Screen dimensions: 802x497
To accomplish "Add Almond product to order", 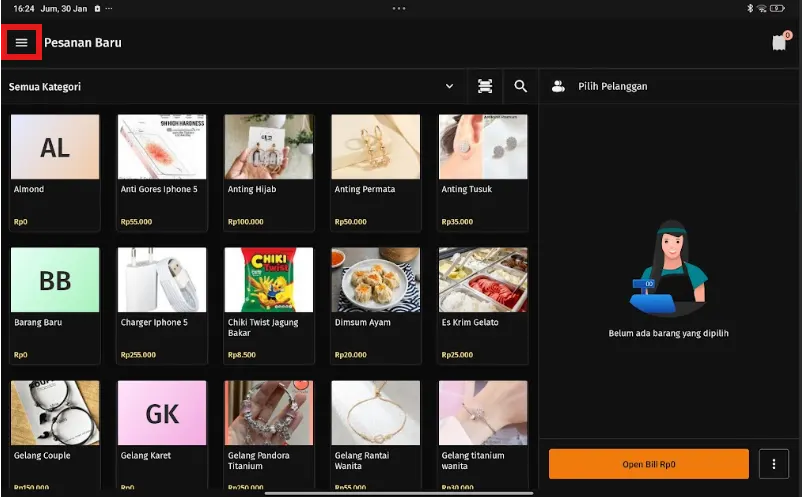I will pos(55,170).
